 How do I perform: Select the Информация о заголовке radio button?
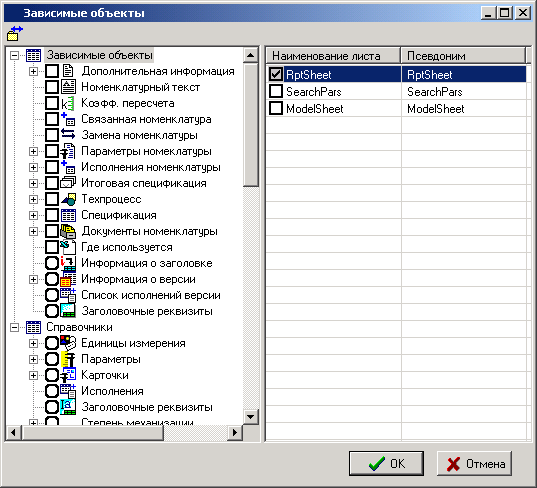[52, 263]
